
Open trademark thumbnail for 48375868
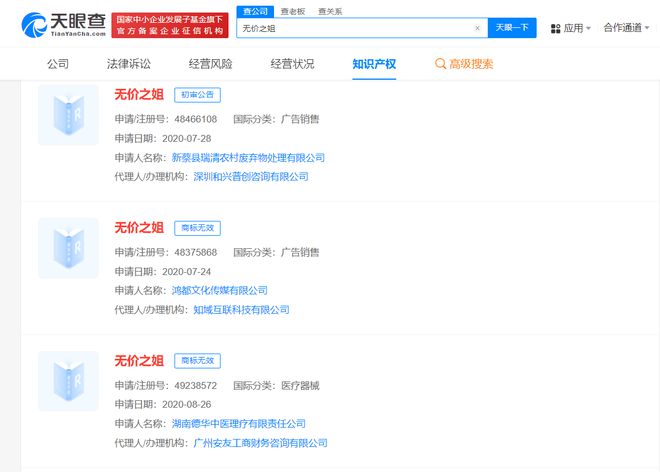[68, 248]
